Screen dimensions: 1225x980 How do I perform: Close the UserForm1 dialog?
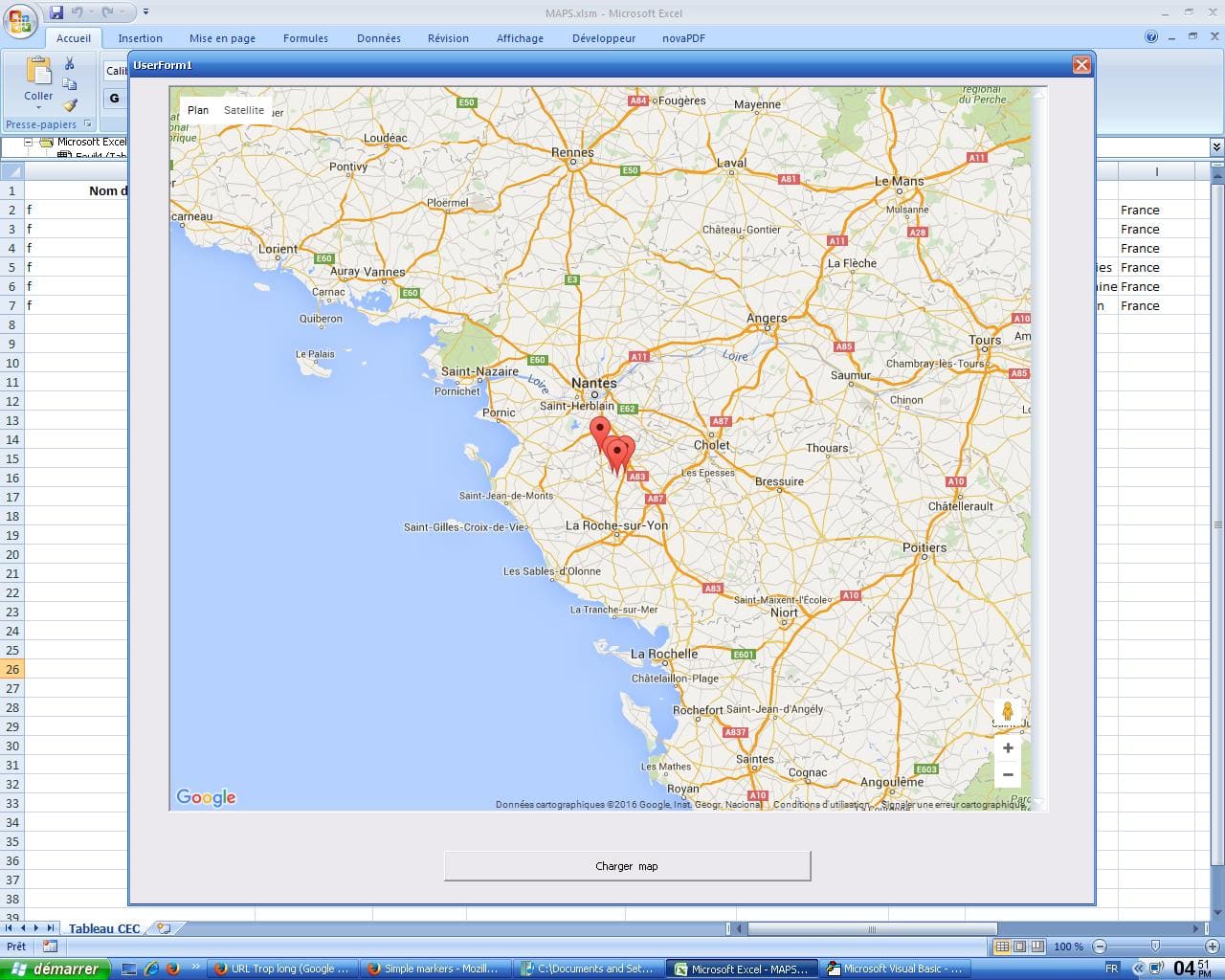click(1081, 65)
